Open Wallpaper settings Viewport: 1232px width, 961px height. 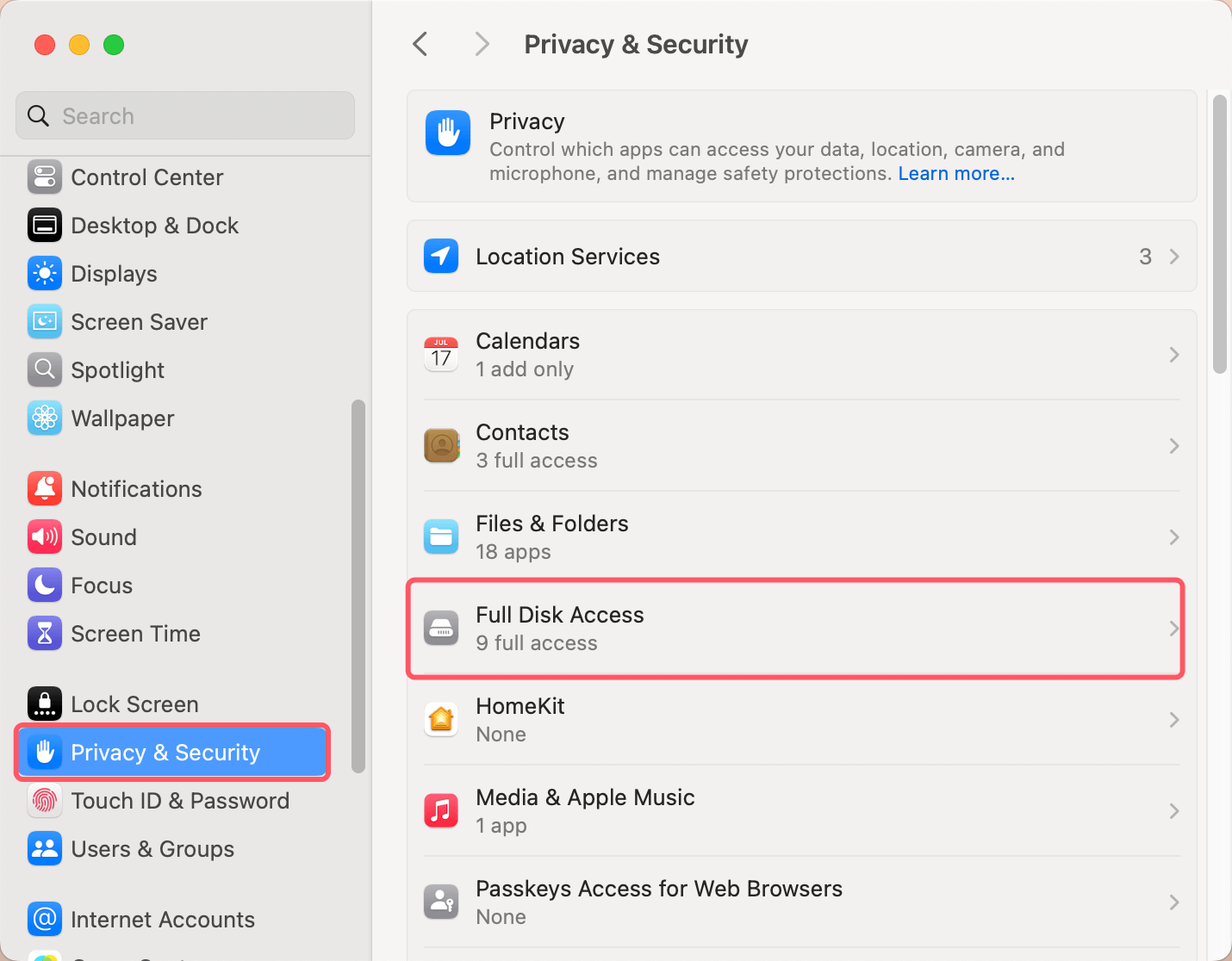click(x=45, y=418)
